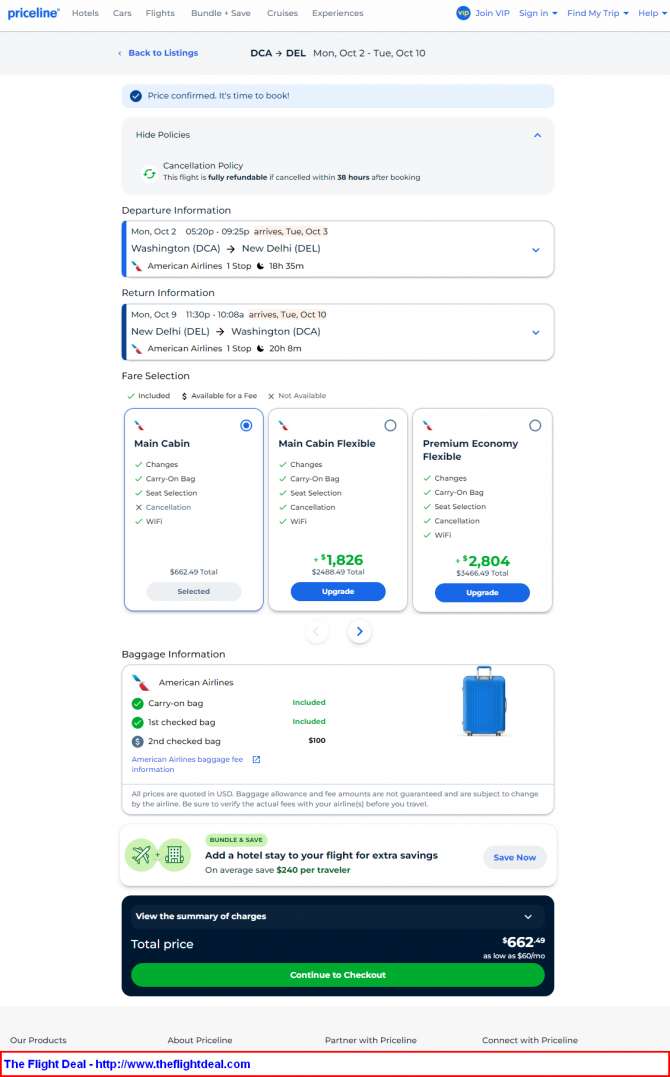This screenshot has height=1077, width=670.
Task: Click the VIP badge icon
Action: tap(463, 13)
